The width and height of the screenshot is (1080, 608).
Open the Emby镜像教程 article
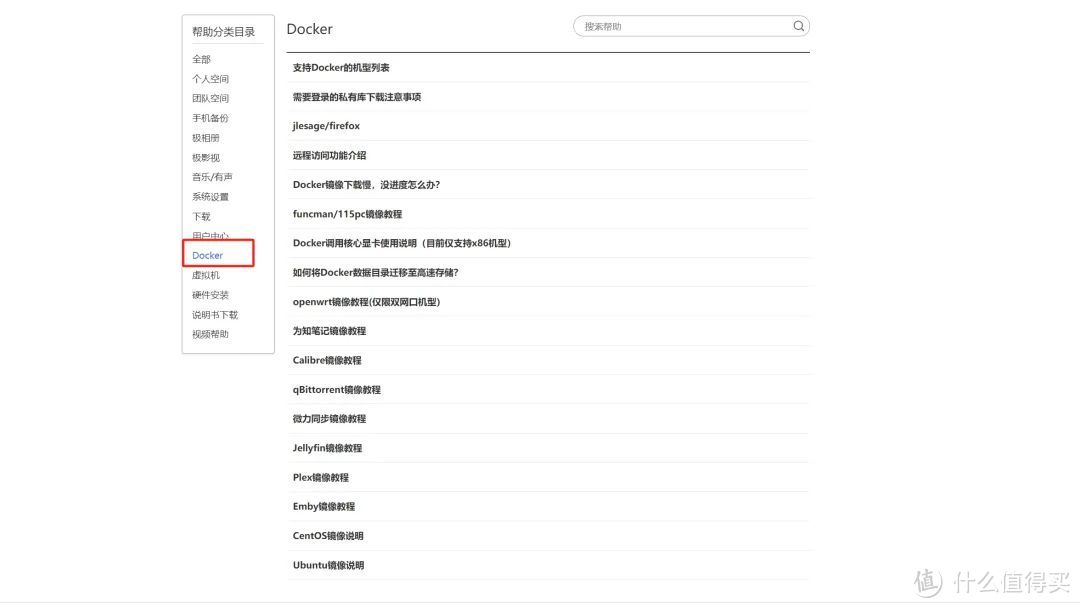point(322,506)
